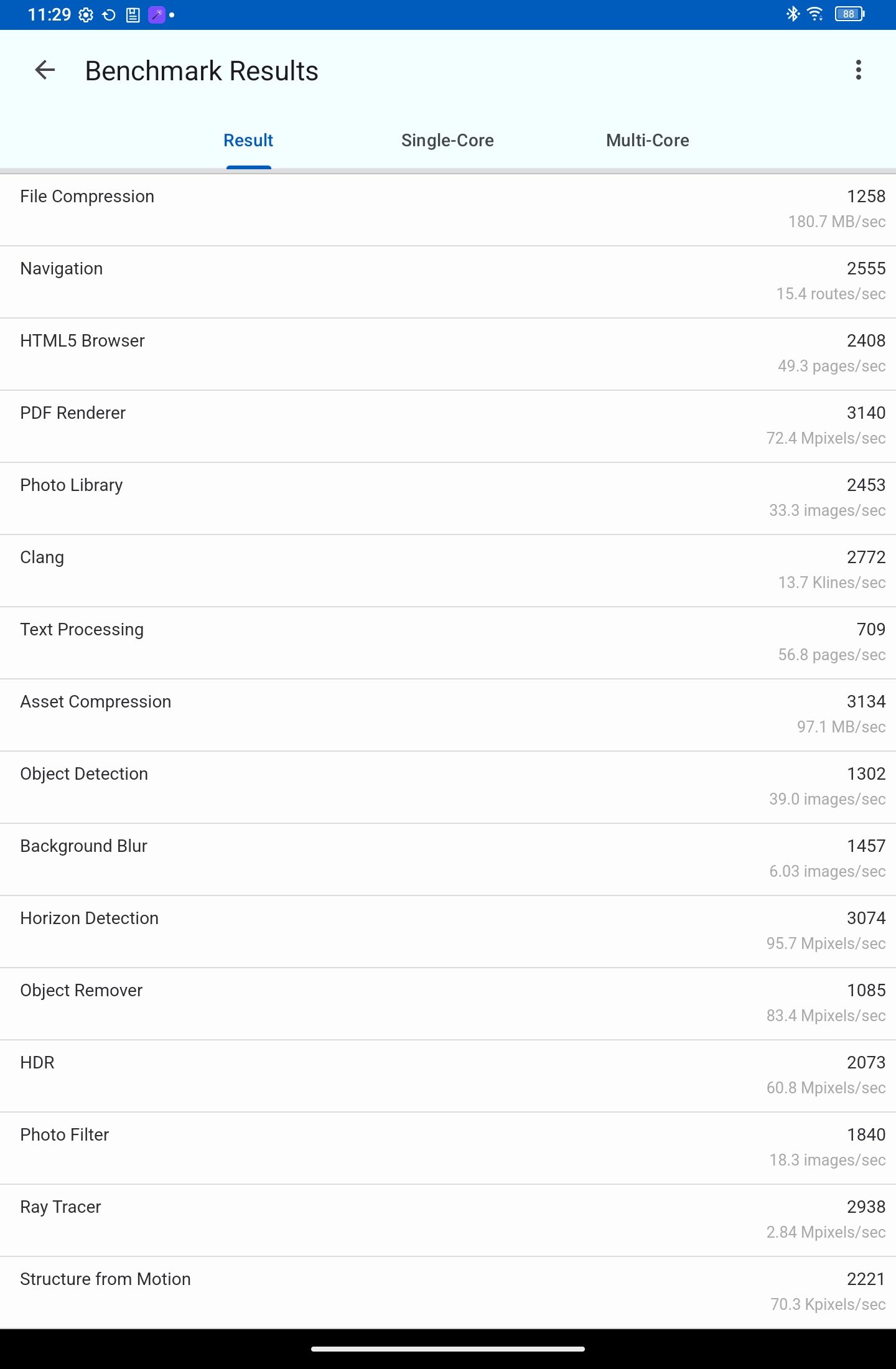The width and height of the screenshot is (896, 1369).
Task: Tap the back arrow icon
Action: pyautogui.click(x=45, y=70)
